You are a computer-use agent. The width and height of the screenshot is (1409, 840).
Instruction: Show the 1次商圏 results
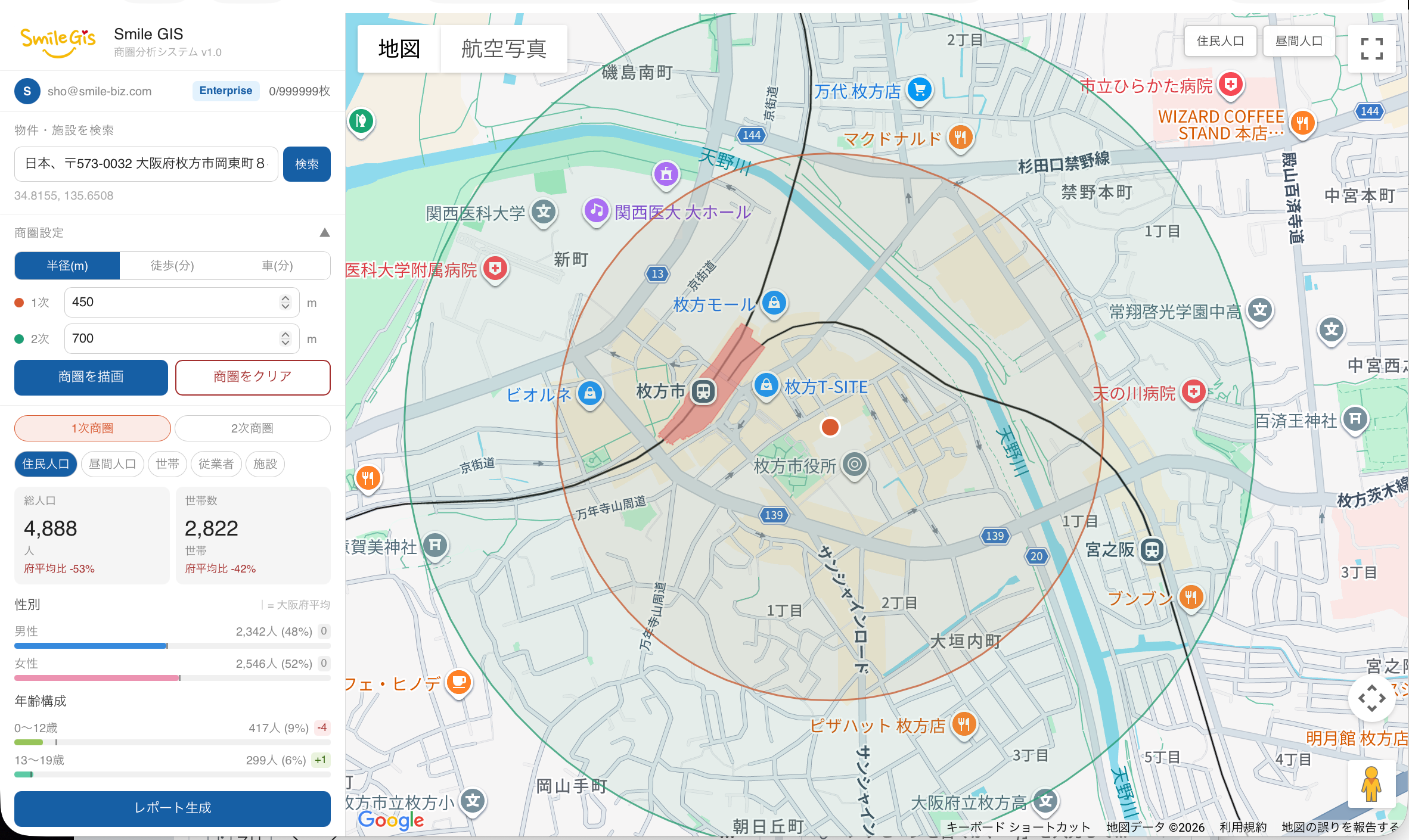[x=92, y=428]
